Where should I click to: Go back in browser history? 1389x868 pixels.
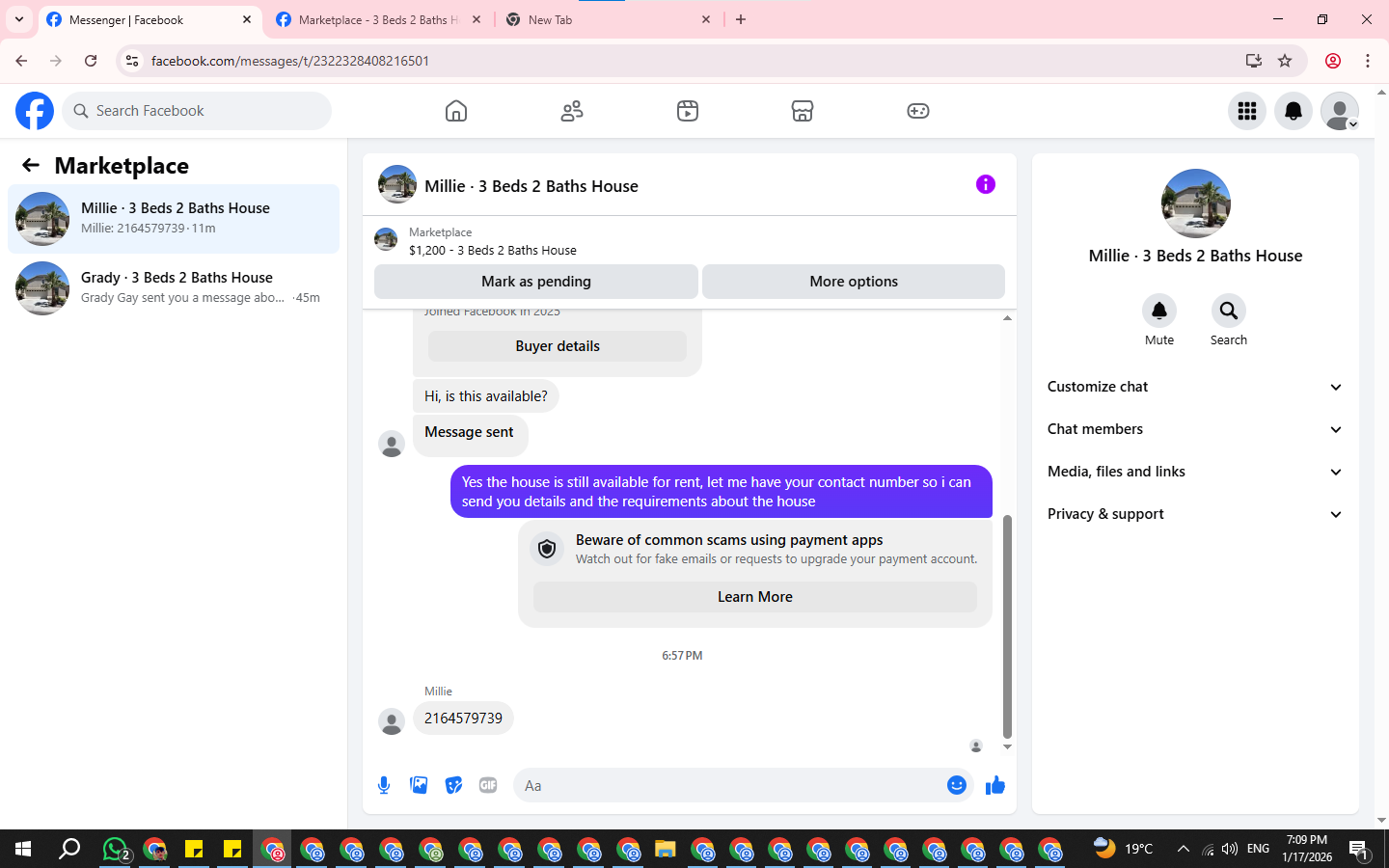click(x=21, y=61)
